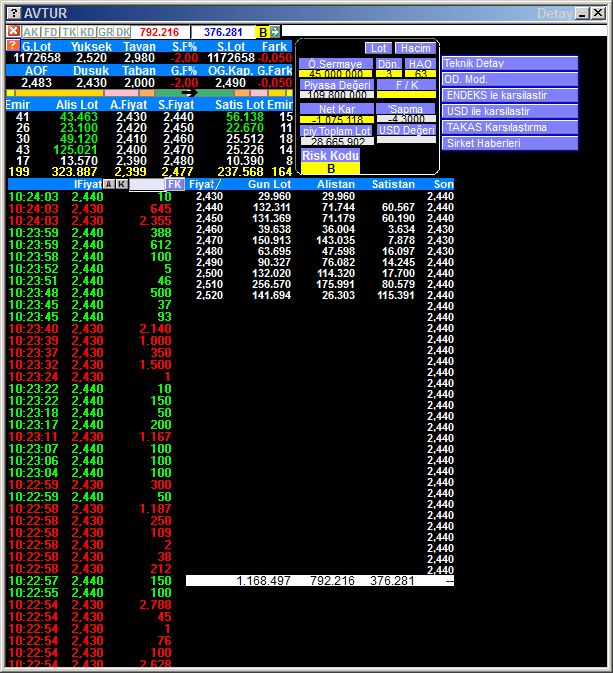Click the Net Kar value -1.075.118
613x673 pixels.
point(336,119)
